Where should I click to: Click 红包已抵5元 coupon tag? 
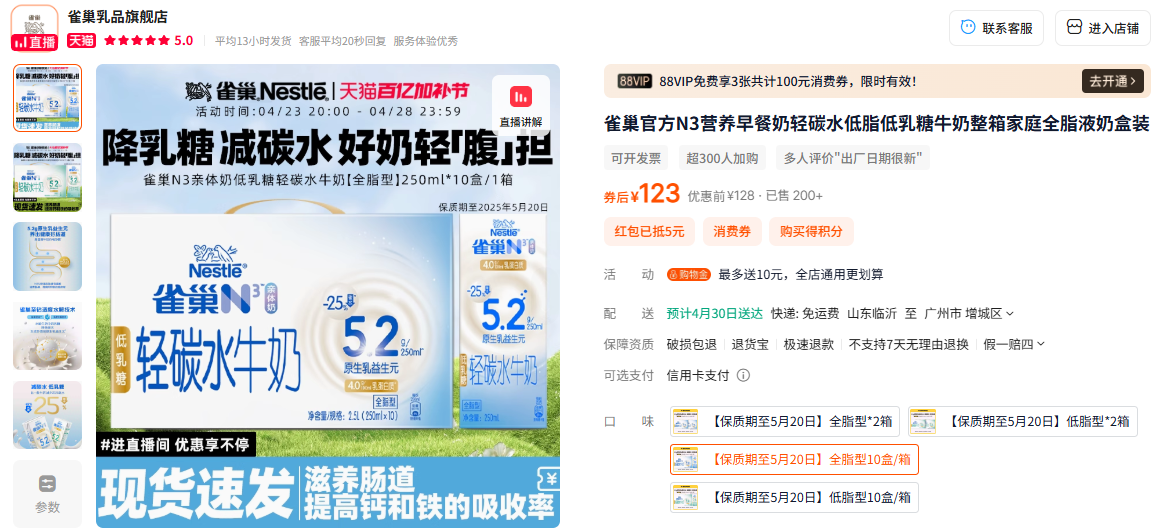point(649,232)
